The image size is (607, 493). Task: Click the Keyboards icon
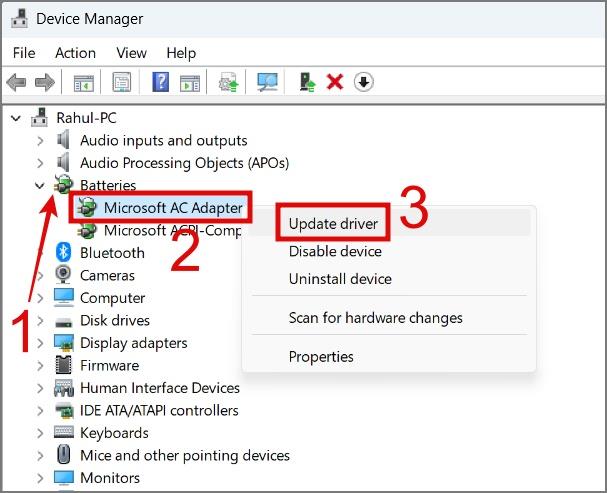coord(64,432)
